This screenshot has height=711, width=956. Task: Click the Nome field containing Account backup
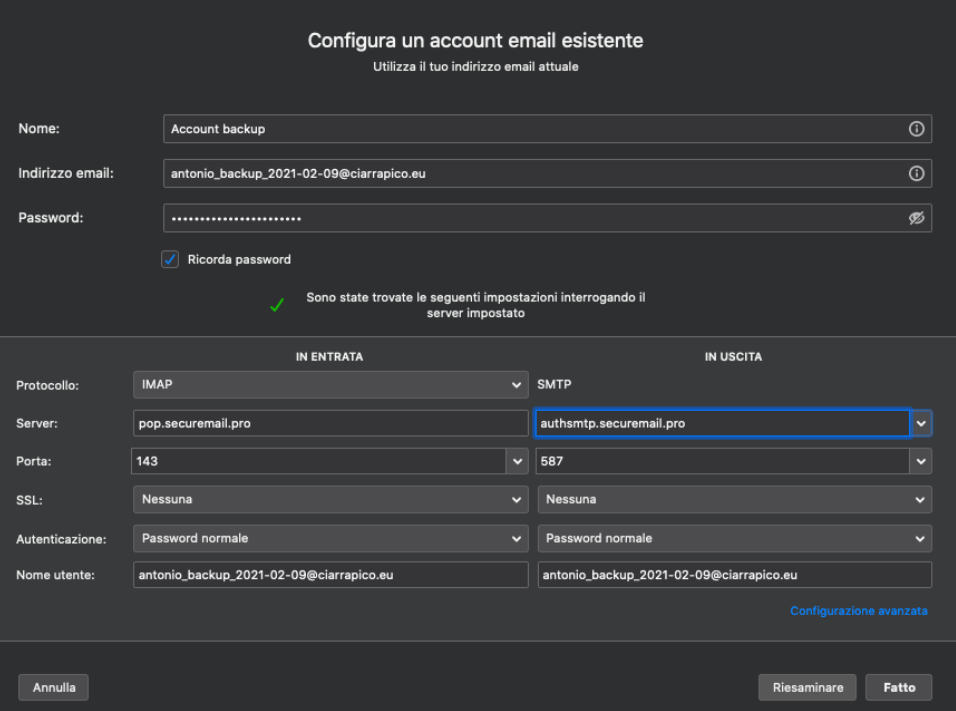(530, 129)
